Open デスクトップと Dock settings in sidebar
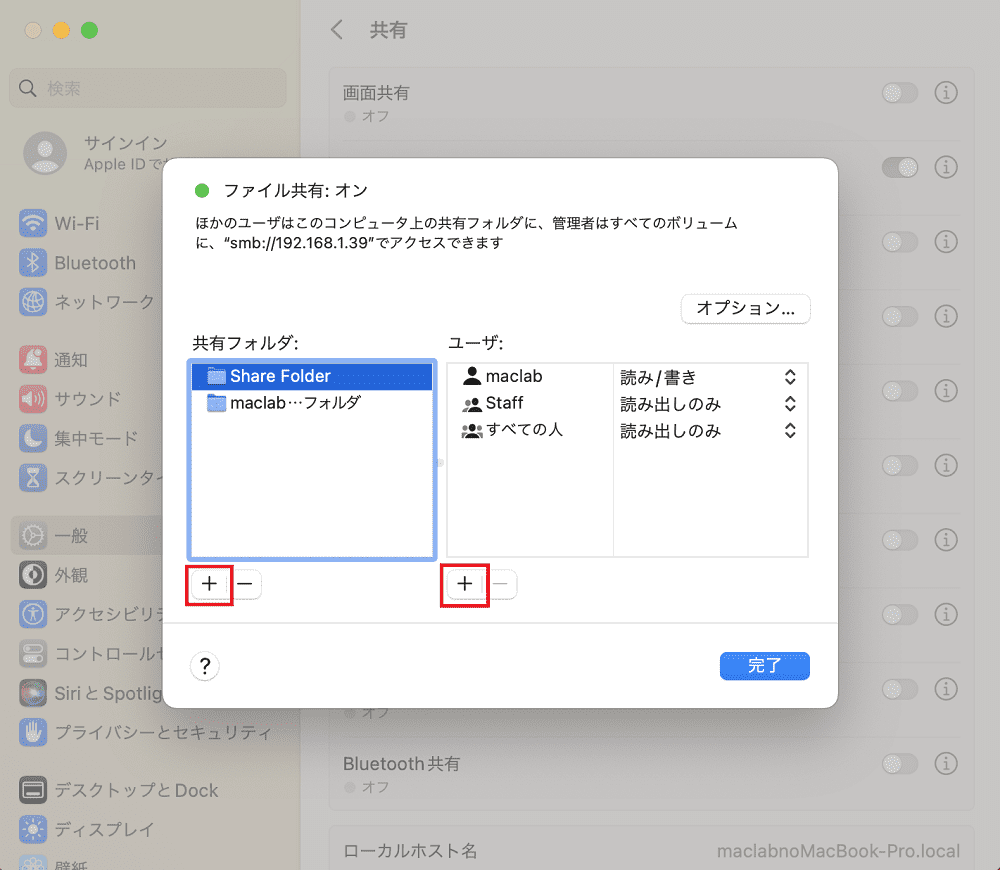 (119, 790)
